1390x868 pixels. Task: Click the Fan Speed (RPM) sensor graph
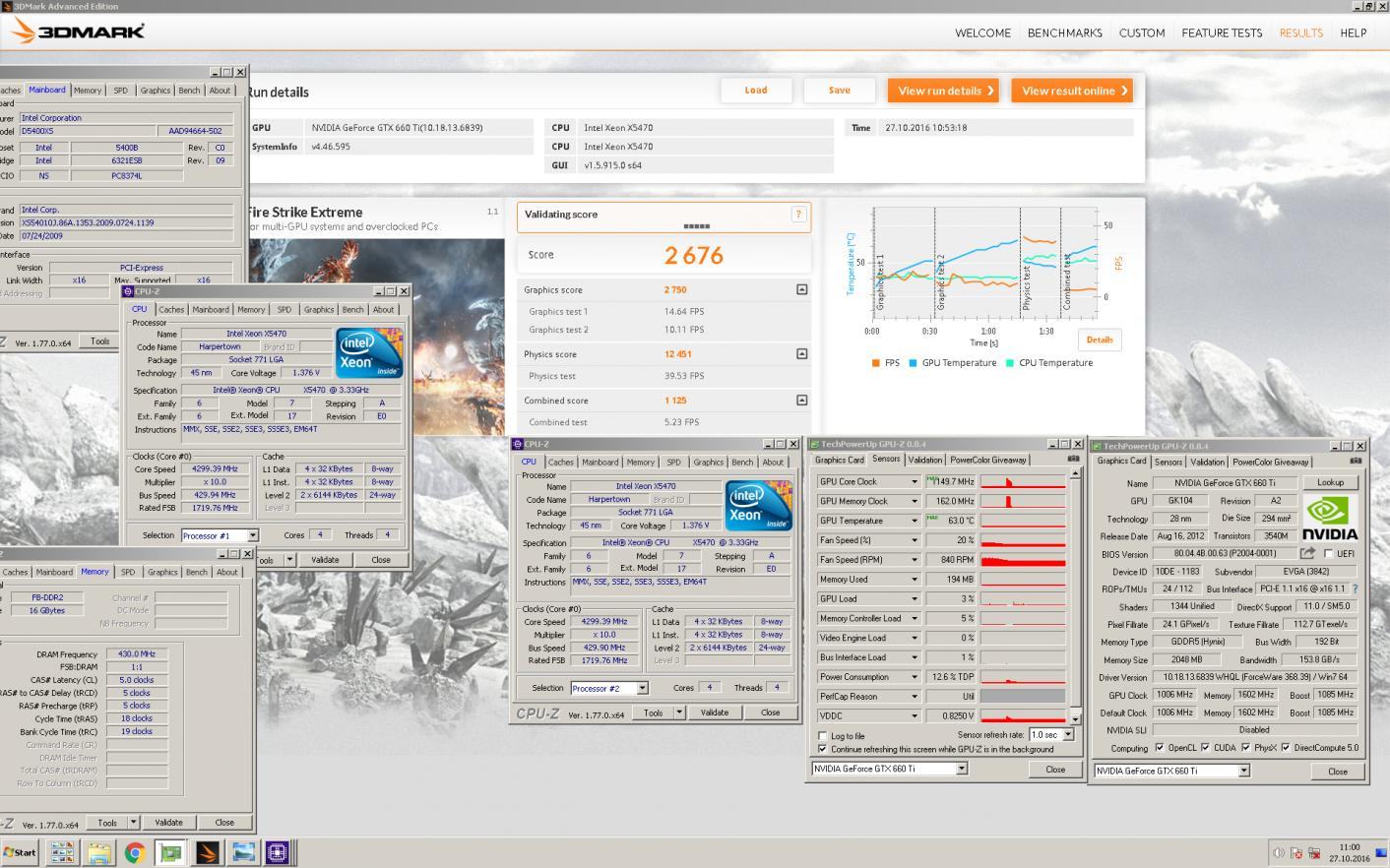[x=1023, y=560]
